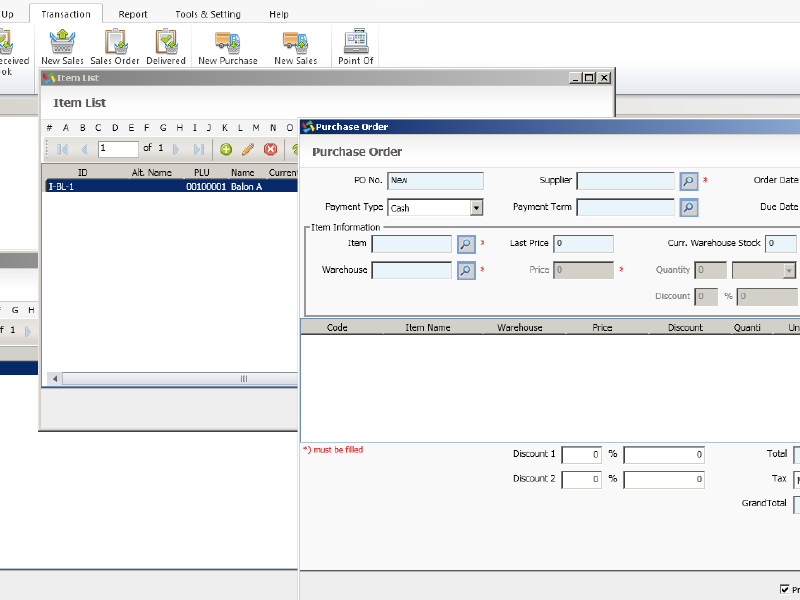800x600 pixels.
Task: Edit item with pencil icon
Action: 248,149
